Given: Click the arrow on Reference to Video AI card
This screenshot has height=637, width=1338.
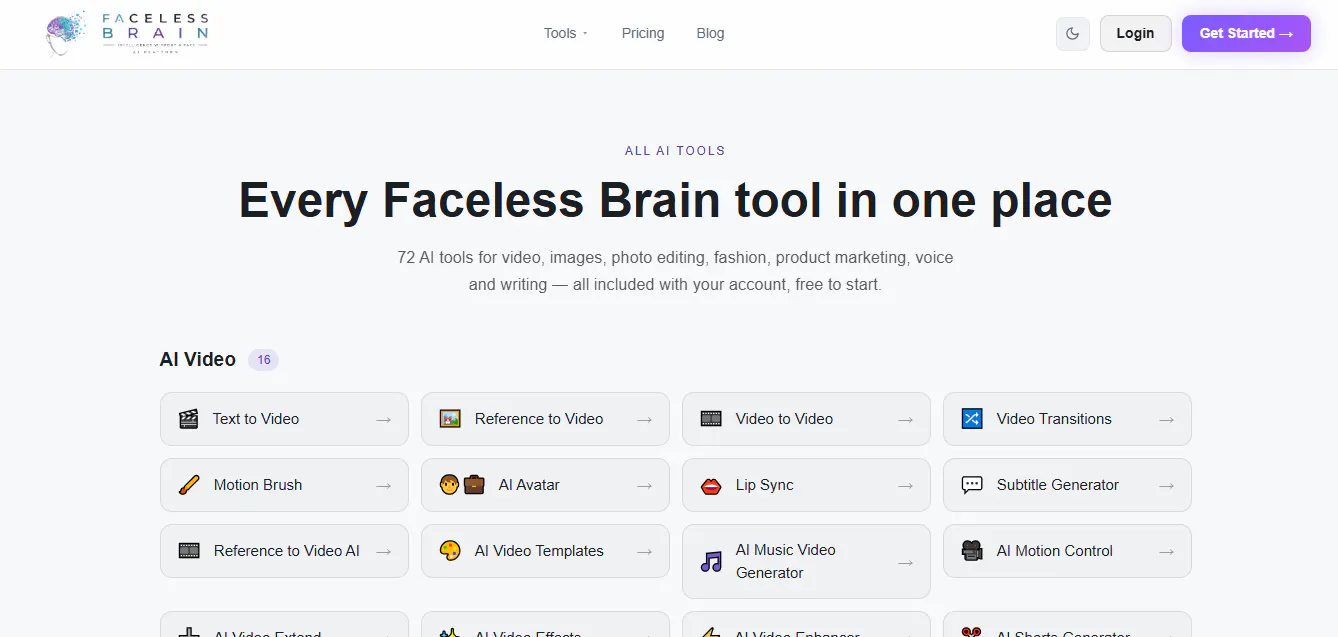Looking at the screenshot, I should click(x=383, y=552).
